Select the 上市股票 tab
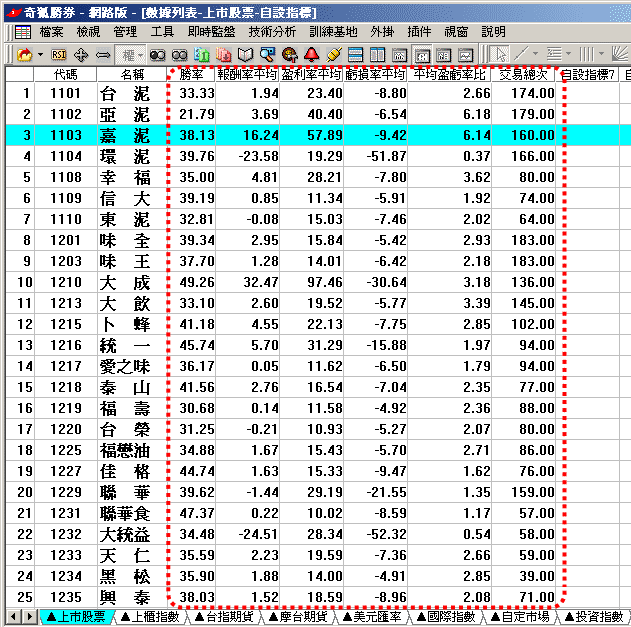The width and height of the screenshot is (631, 627). tap(75, 617)
